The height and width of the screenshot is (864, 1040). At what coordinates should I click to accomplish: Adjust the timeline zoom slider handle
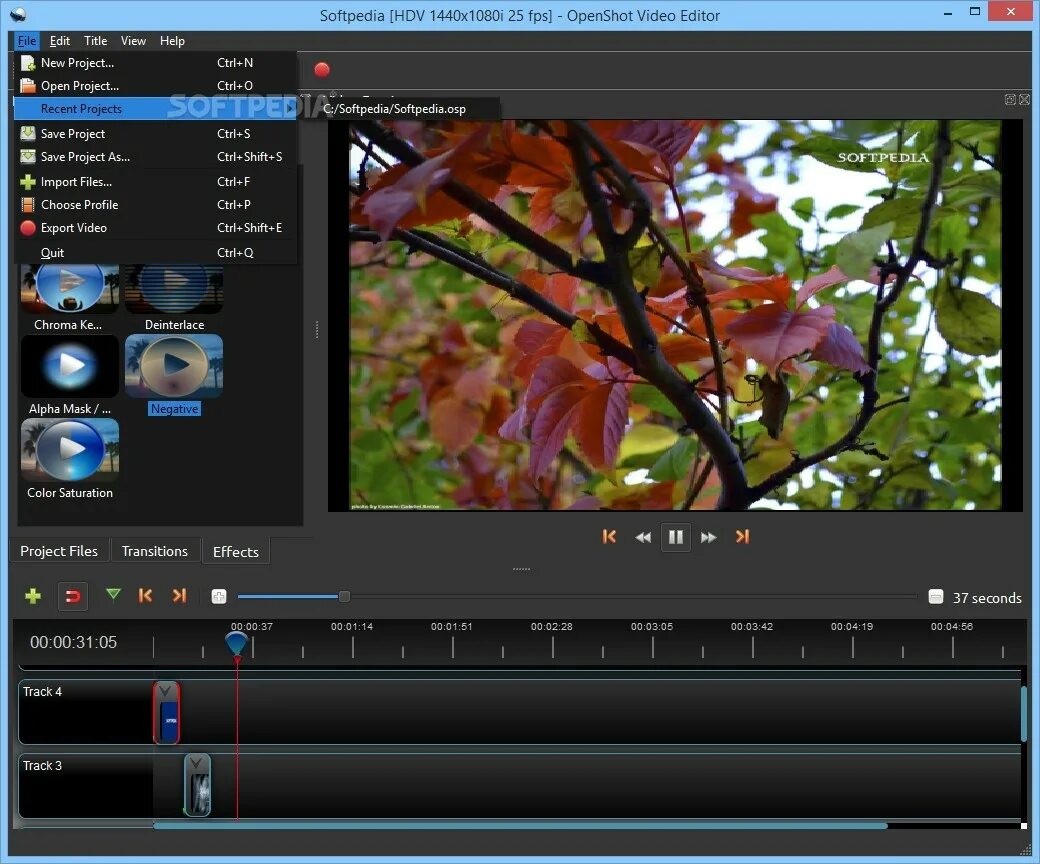[x=344, y=597]
